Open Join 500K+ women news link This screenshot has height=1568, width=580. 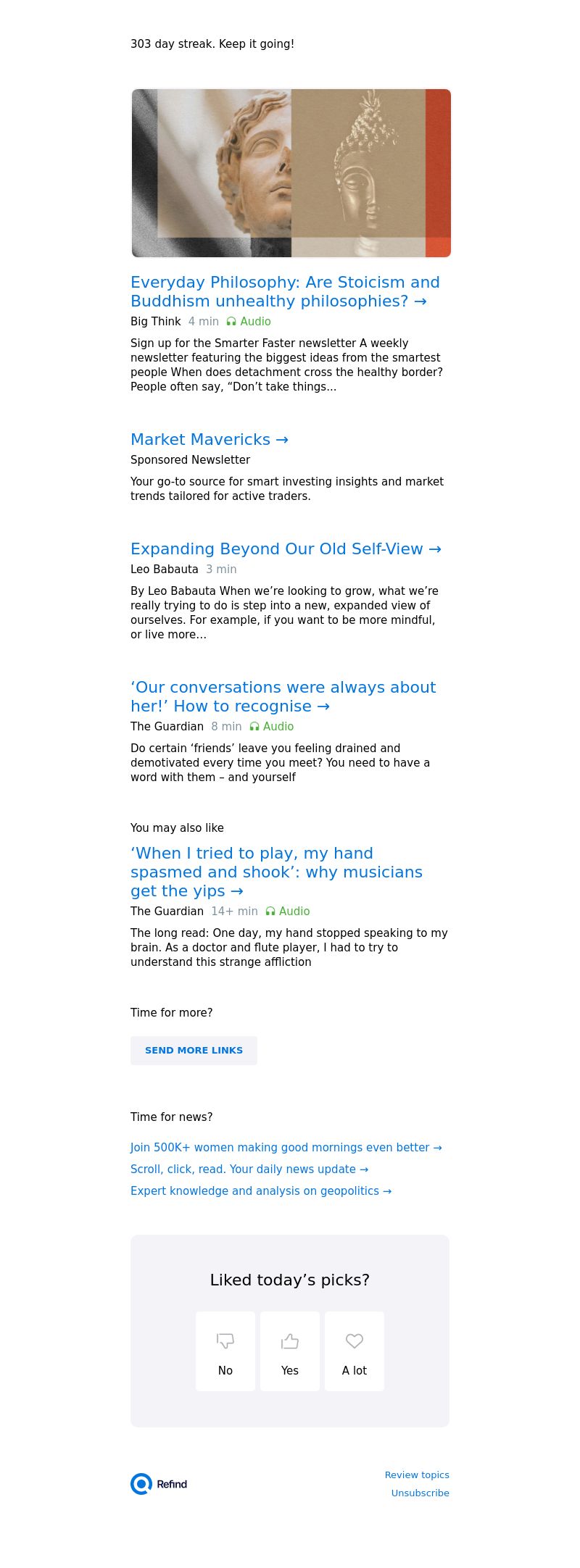pyautogui.click(x=286, y=1148)
